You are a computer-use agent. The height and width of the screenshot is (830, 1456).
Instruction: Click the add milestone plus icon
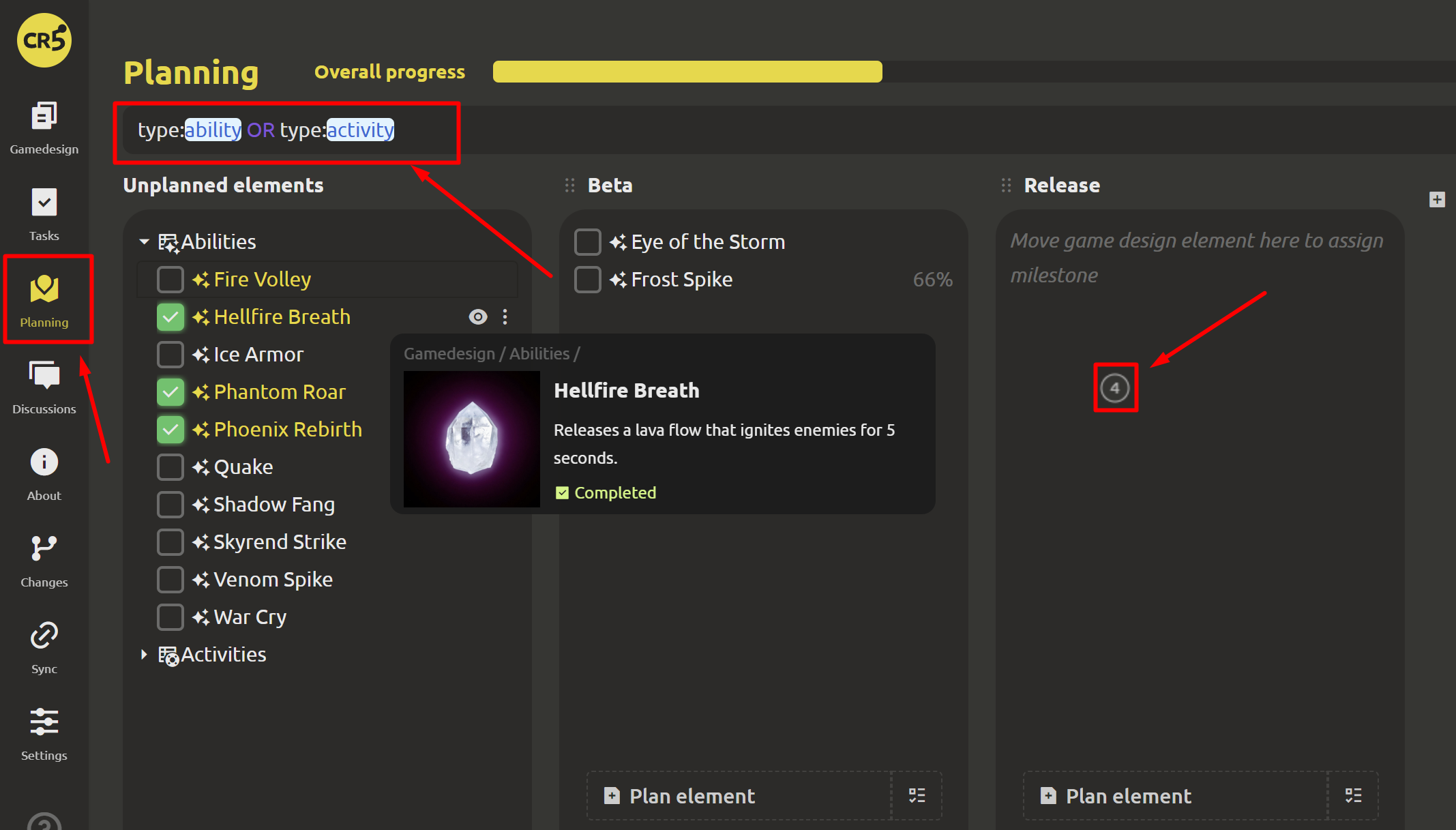pos(1437,199)
